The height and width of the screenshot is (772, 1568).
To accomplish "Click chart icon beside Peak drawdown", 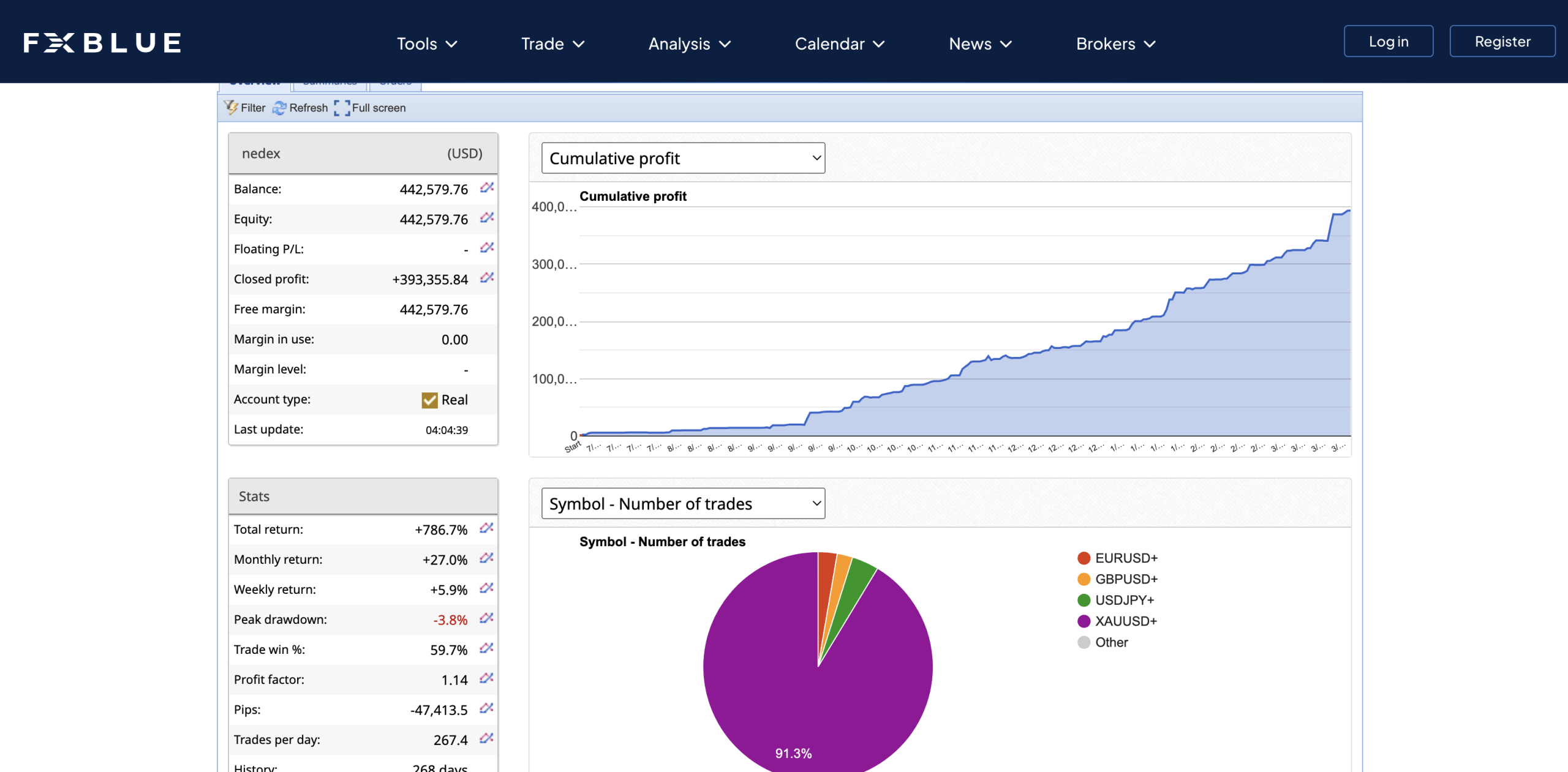I will (x=487, y=618).
